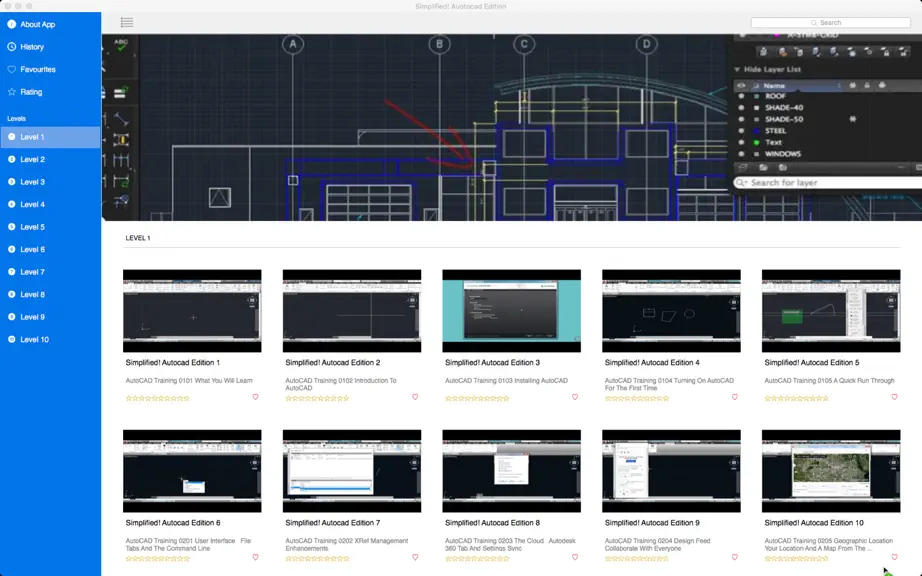Favourite the Autocad Edition 9 video
The image size is (922, 576).
click(734, 557)
